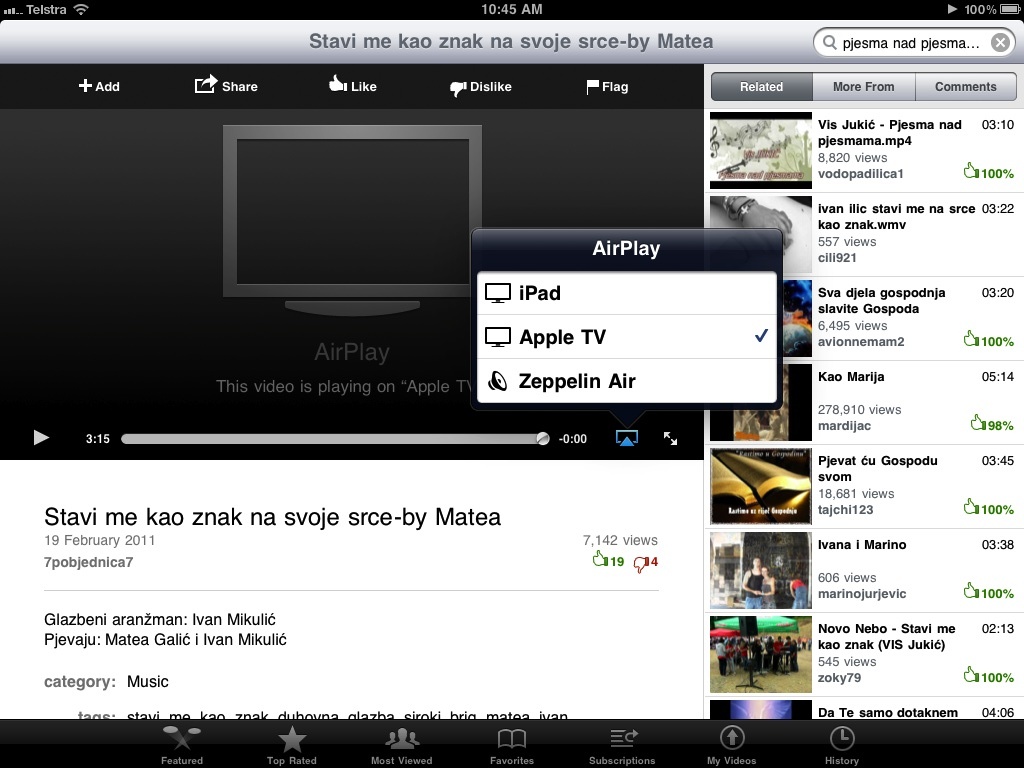The height and width of the screenshot is (768, 1024).
Task: Flag this video
Action: click(x=607, y=87)
